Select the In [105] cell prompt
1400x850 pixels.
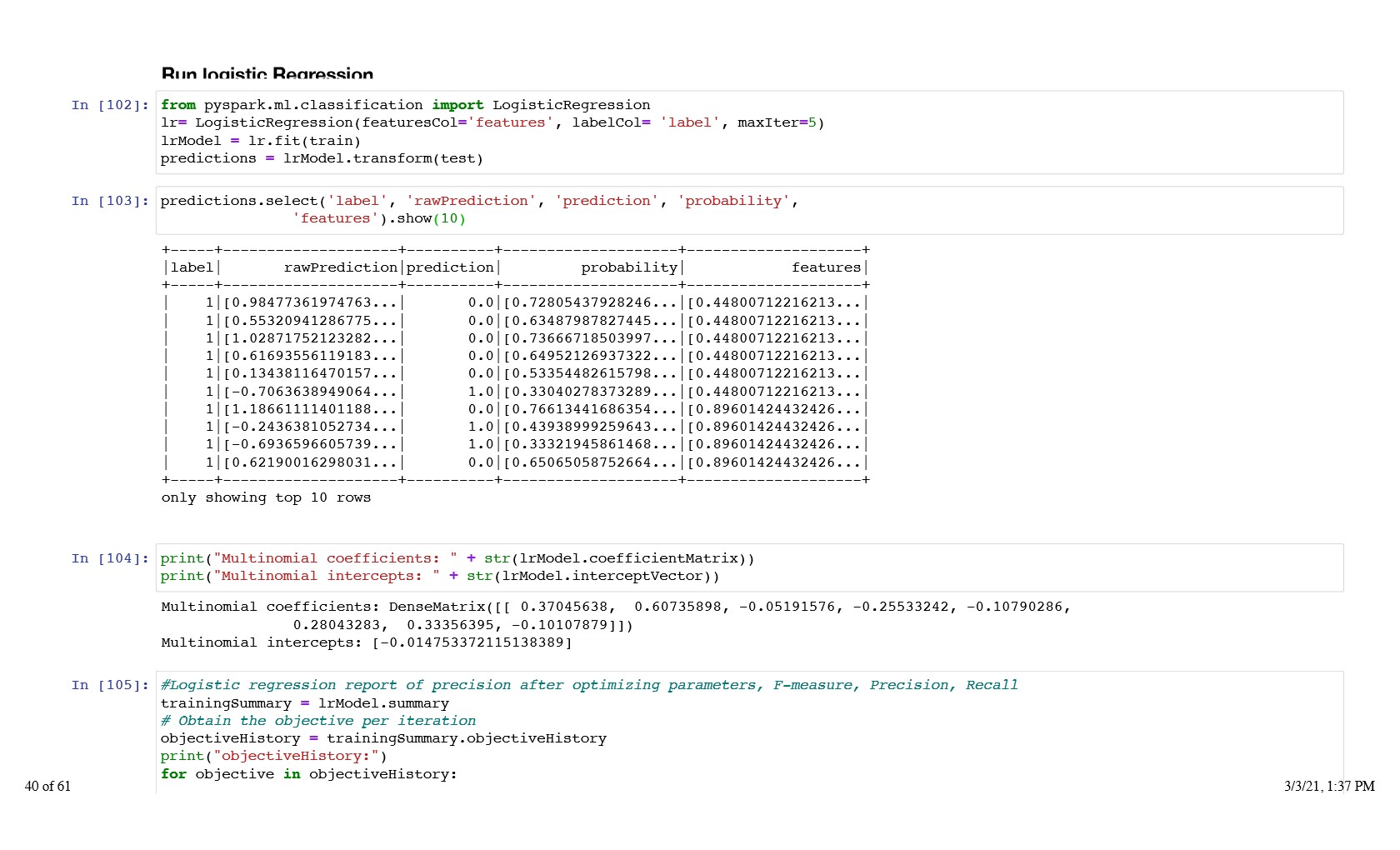[110, 685]
